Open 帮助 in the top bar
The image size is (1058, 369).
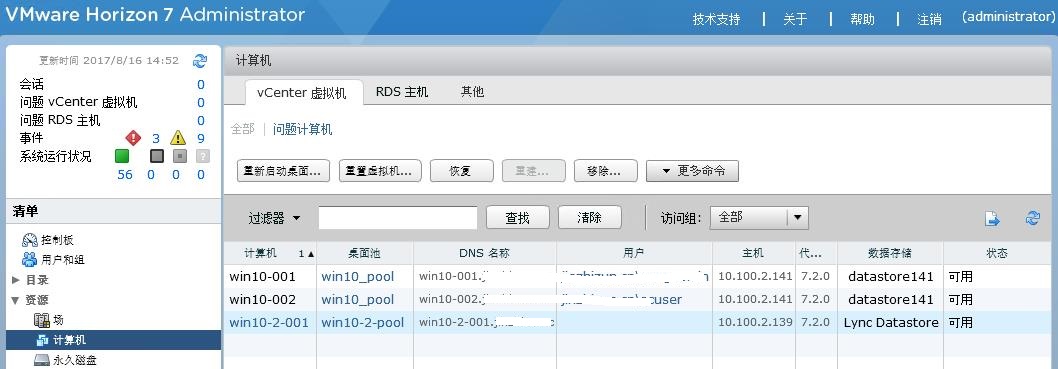tap(862, 20)
